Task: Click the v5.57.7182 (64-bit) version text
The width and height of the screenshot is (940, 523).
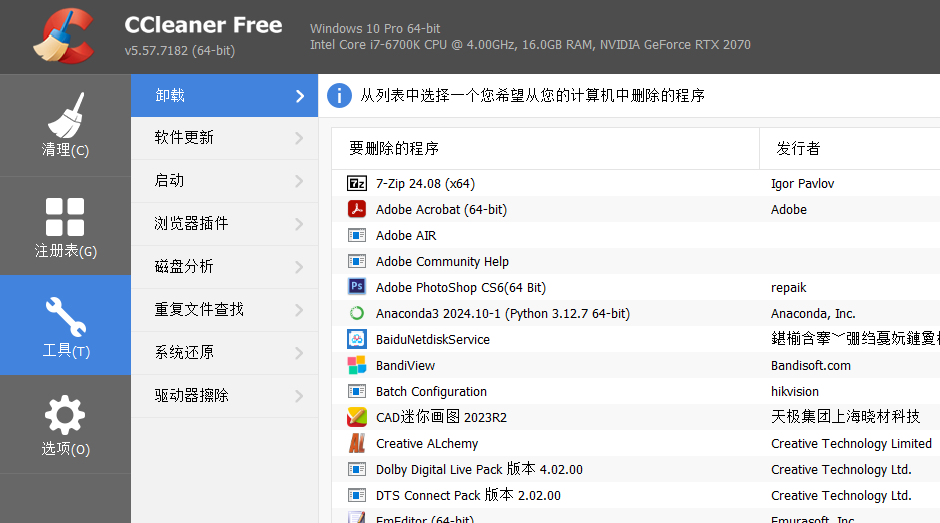Action: point(180,51)
